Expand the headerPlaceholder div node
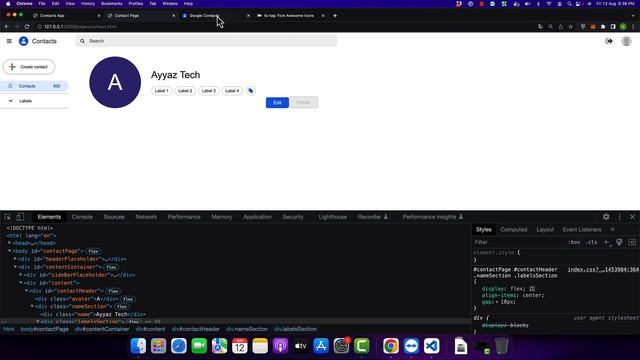 click(16, 259)
